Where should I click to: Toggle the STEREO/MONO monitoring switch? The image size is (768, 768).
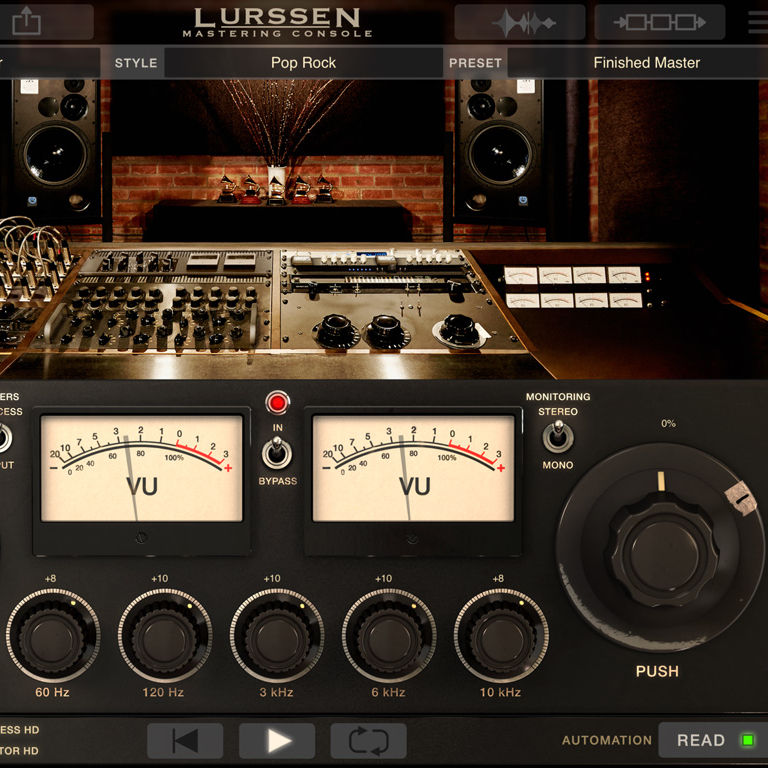(558, 437)
